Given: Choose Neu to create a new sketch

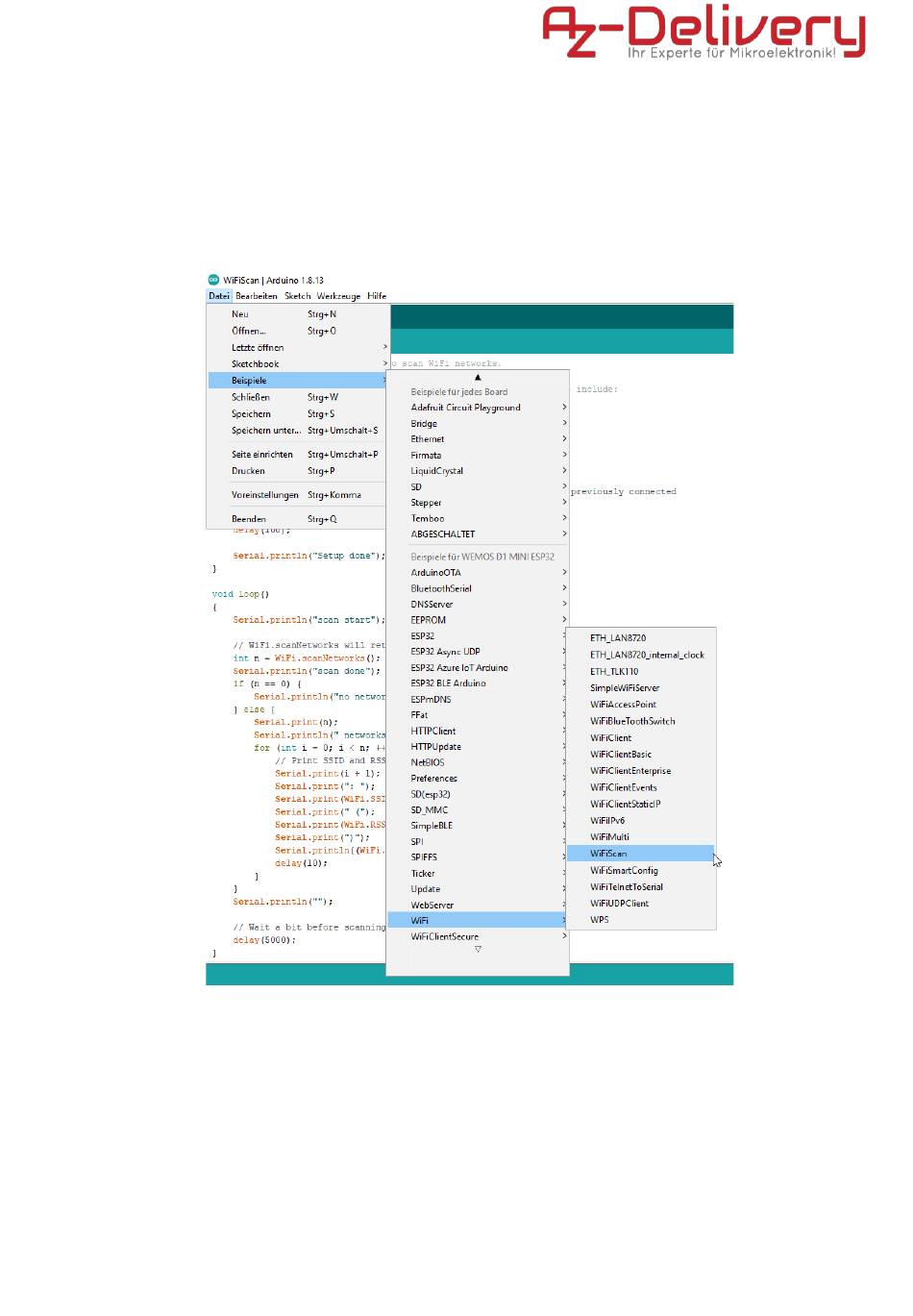Looking at the screenshot, I should coord(298,314).
